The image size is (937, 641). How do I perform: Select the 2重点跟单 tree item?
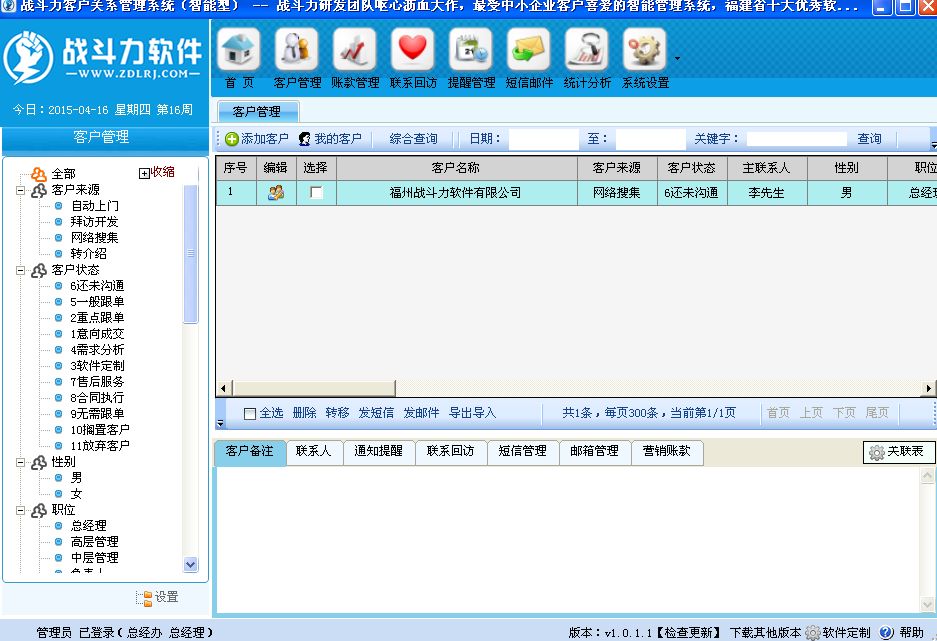(x=97, y=318)
